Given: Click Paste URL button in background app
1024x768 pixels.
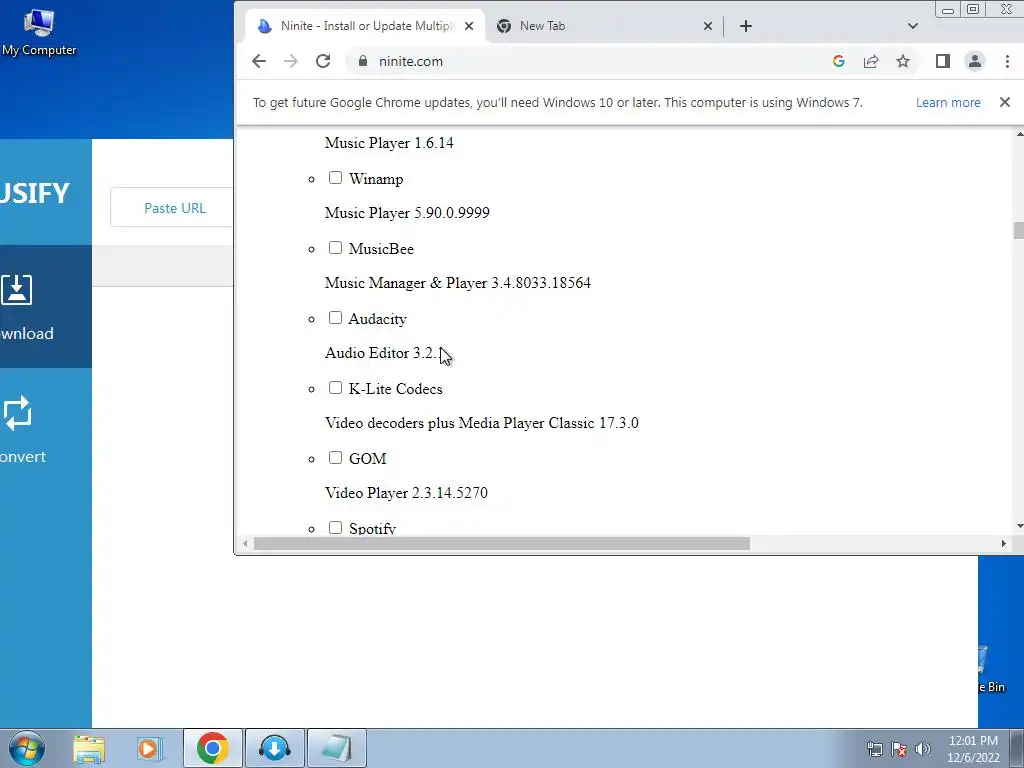Looking at the screenshot, I should click(x=174, y=208).
